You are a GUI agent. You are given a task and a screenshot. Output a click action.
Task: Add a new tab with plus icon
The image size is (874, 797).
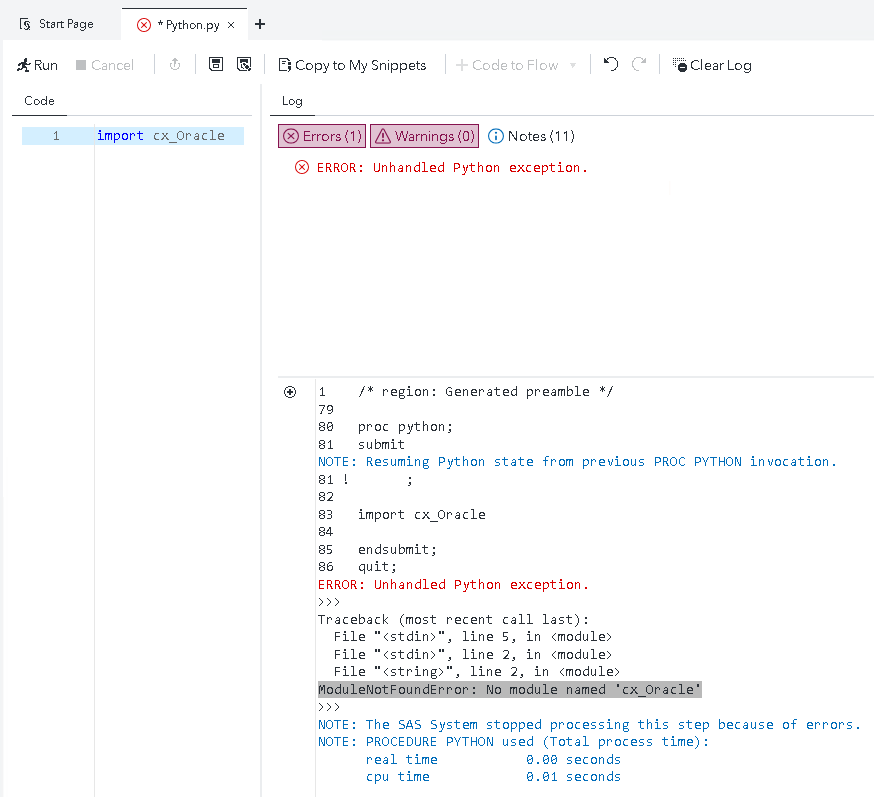(260, 25)
